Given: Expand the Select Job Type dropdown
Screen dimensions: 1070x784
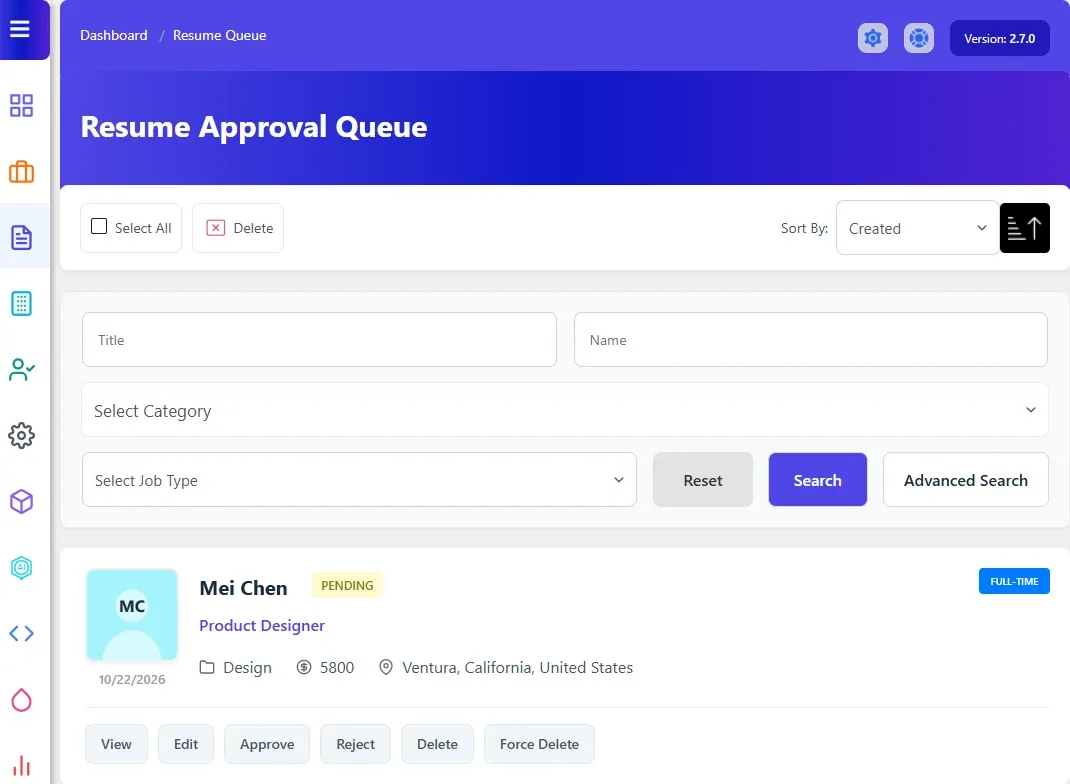Looking at the screenshot, I should click(359, 480).
